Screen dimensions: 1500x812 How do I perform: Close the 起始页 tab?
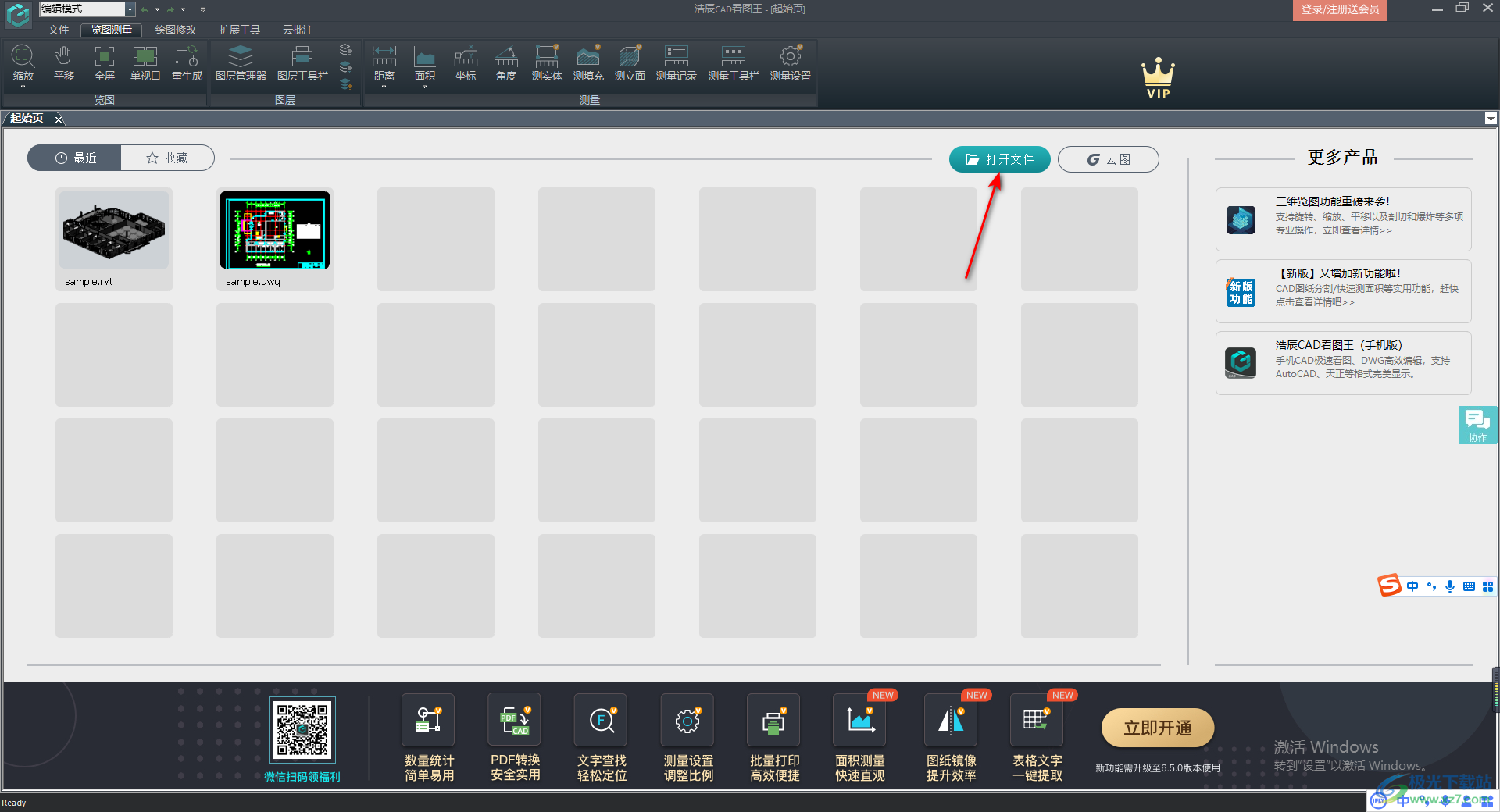tap(59, 119)
